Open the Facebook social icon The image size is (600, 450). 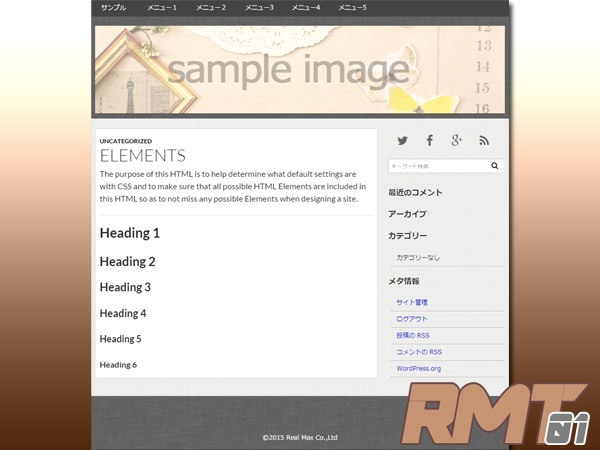click(430, 140)
